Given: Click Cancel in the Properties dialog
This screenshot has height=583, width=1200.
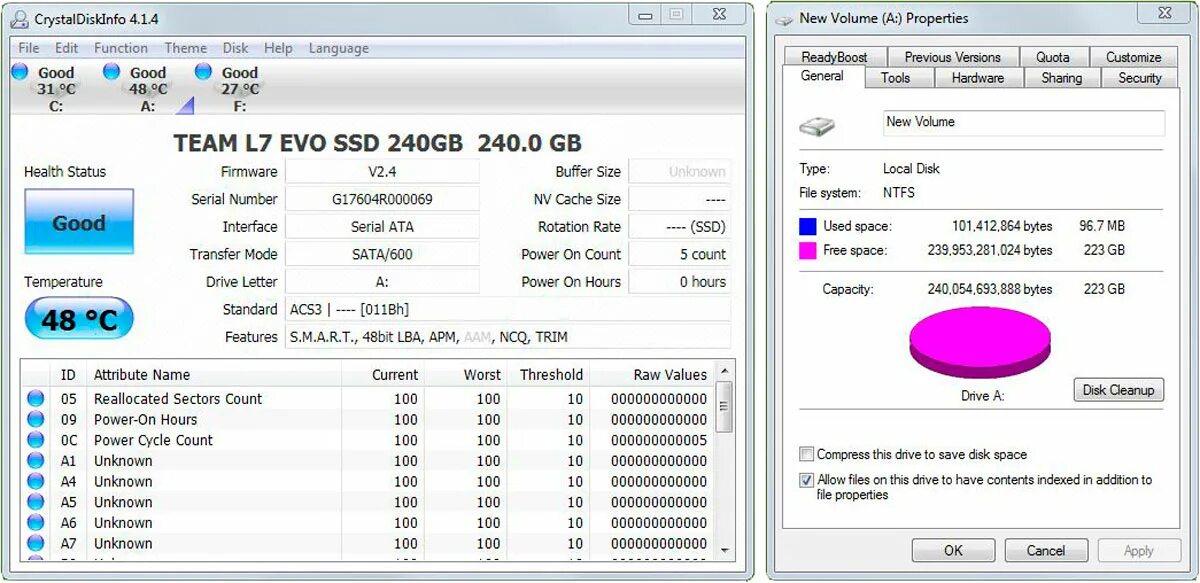Looking at the screenshot, I should (x=1045, y=550).
